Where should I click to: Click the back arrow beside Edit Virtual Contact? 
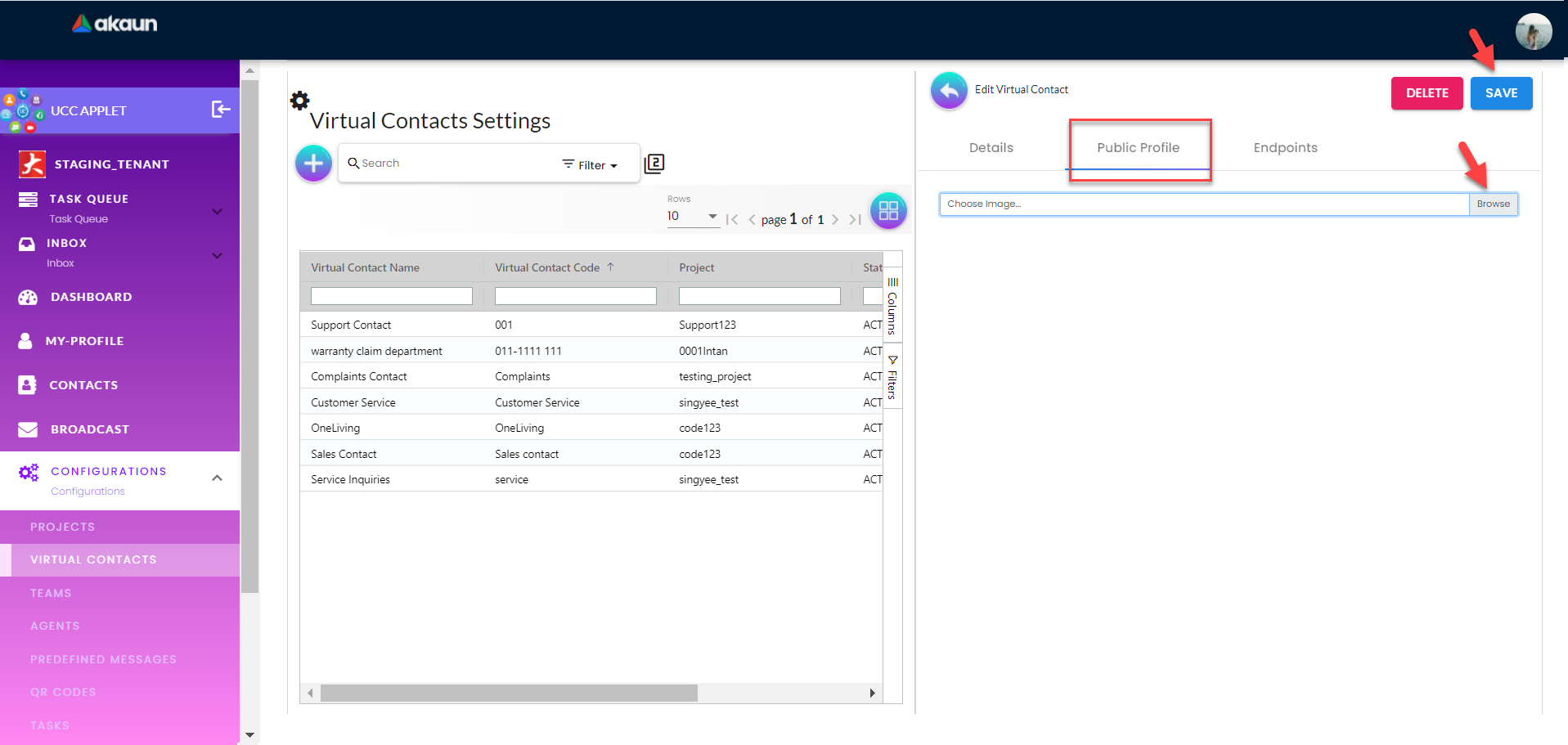click(949, 91)
